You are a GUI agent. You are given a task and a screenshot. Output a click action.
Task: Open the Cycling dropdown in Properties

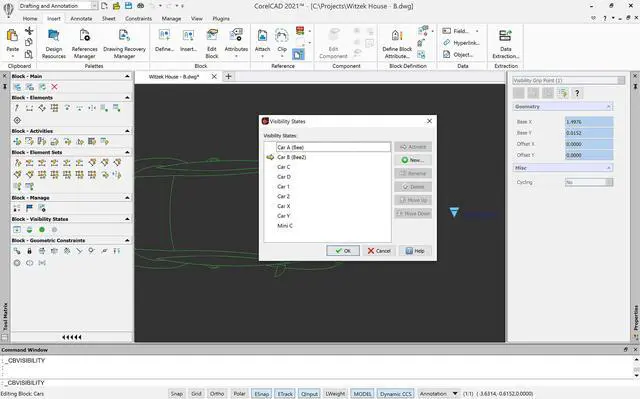(x=609, y=182)
